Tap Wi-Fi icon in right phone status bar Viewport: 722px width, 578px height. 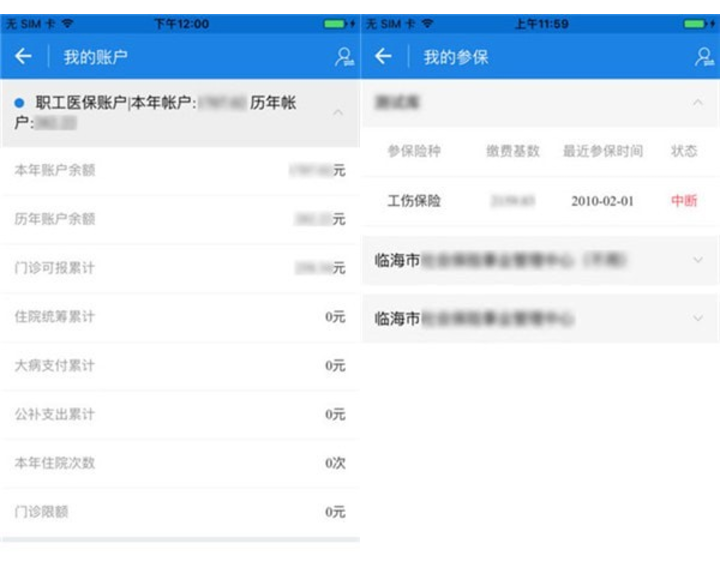pyautogui.click(x=427, y=23)
